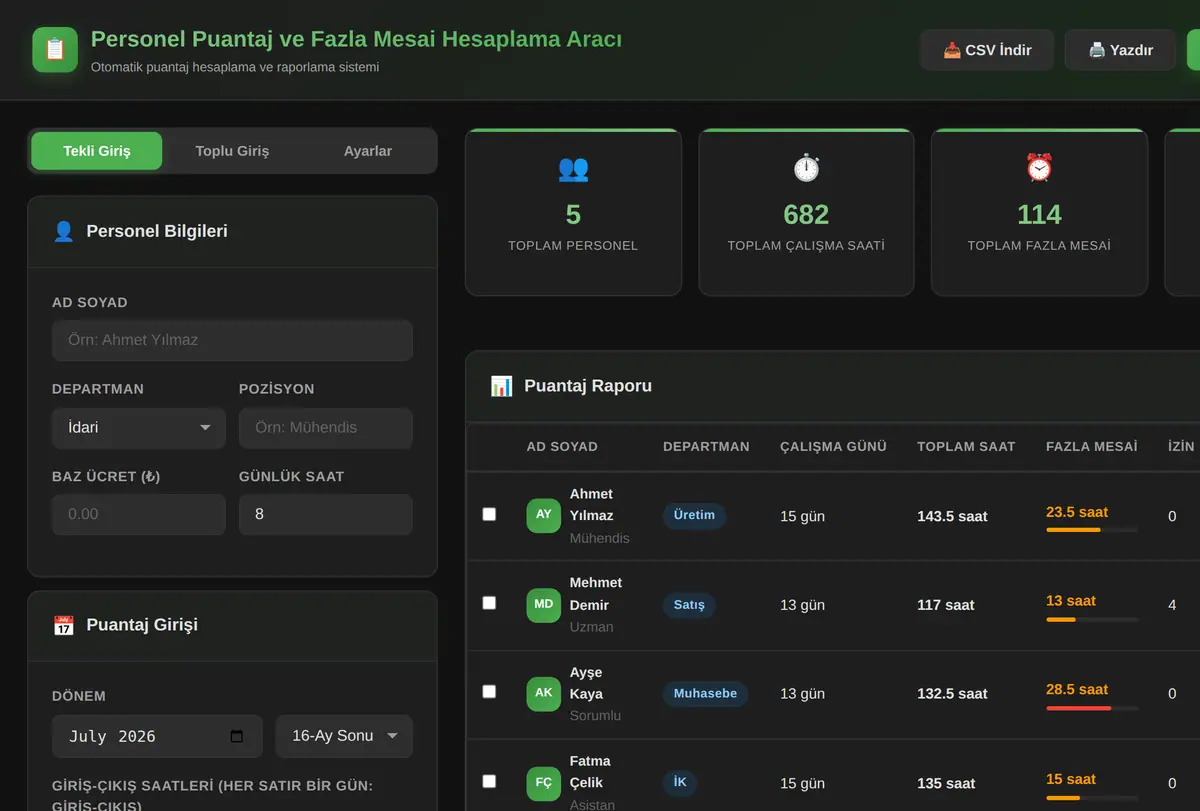Viewport: 1200px width, 811px height.
Task: Open the Departman dropdown showing İdari
Action: 139,427
